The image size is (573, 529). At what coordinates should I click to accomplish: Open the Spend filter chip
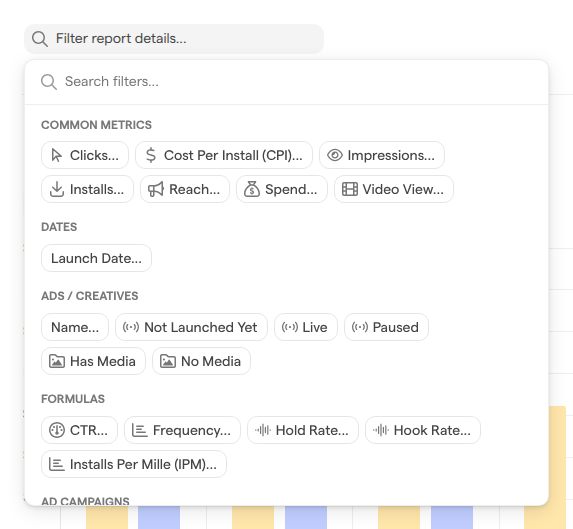[x=282, y=189]
